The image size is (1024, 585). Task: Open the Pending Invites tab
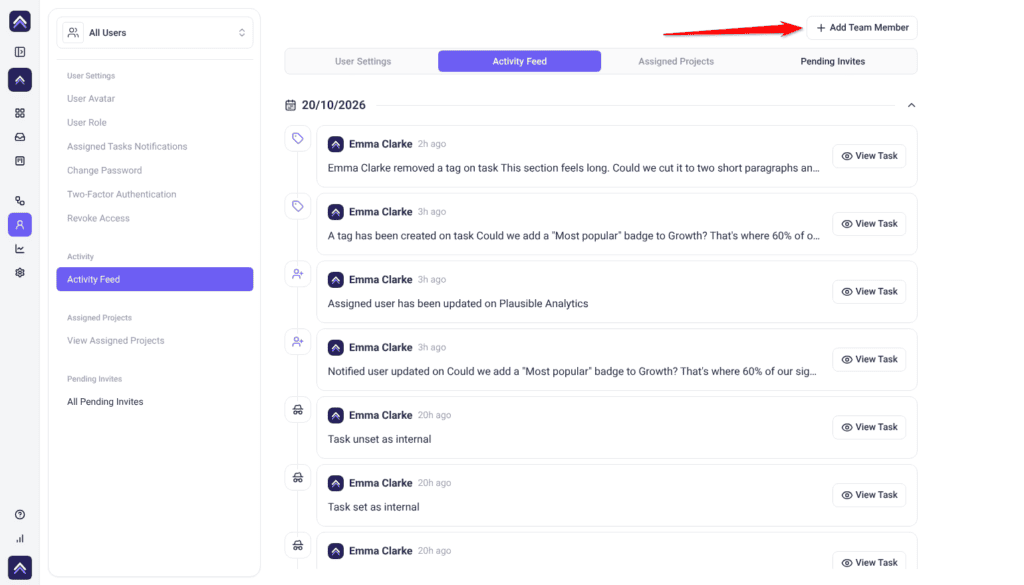coord(833,61)
